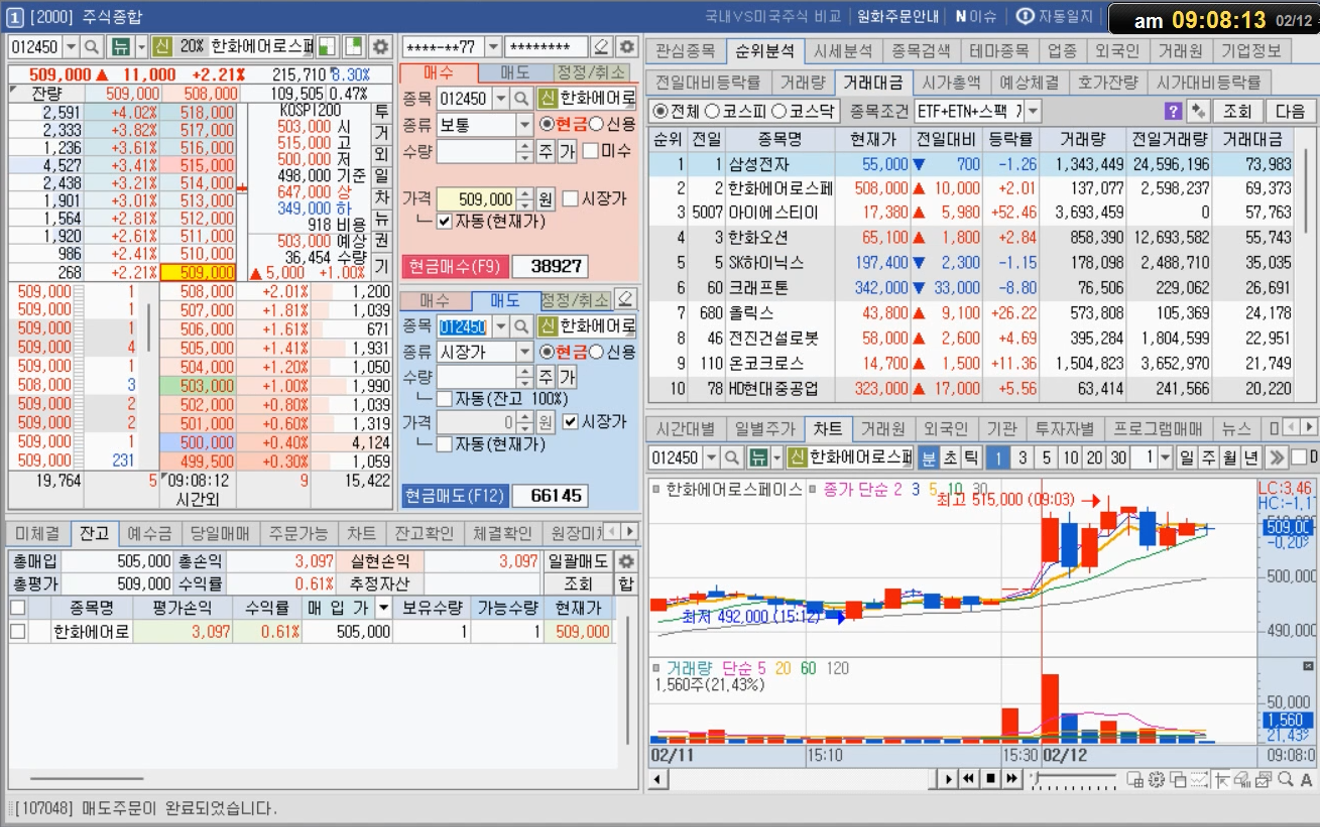The width and height of the screenshot is (1320, 827).
Task: Switch to 예수금 tab
Action: click(x=149, y=533)
